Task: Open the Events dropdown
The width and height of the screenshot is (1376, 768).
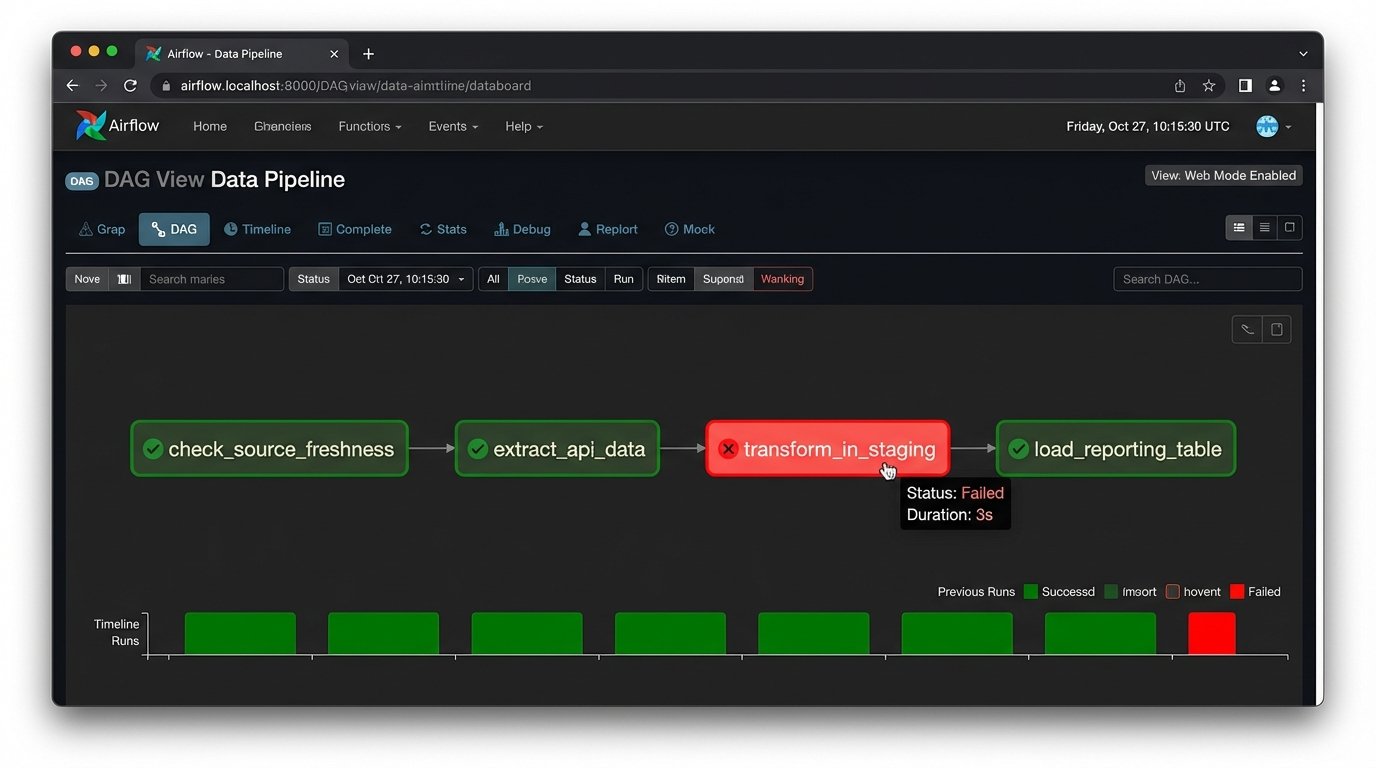Action: (452, 126)
